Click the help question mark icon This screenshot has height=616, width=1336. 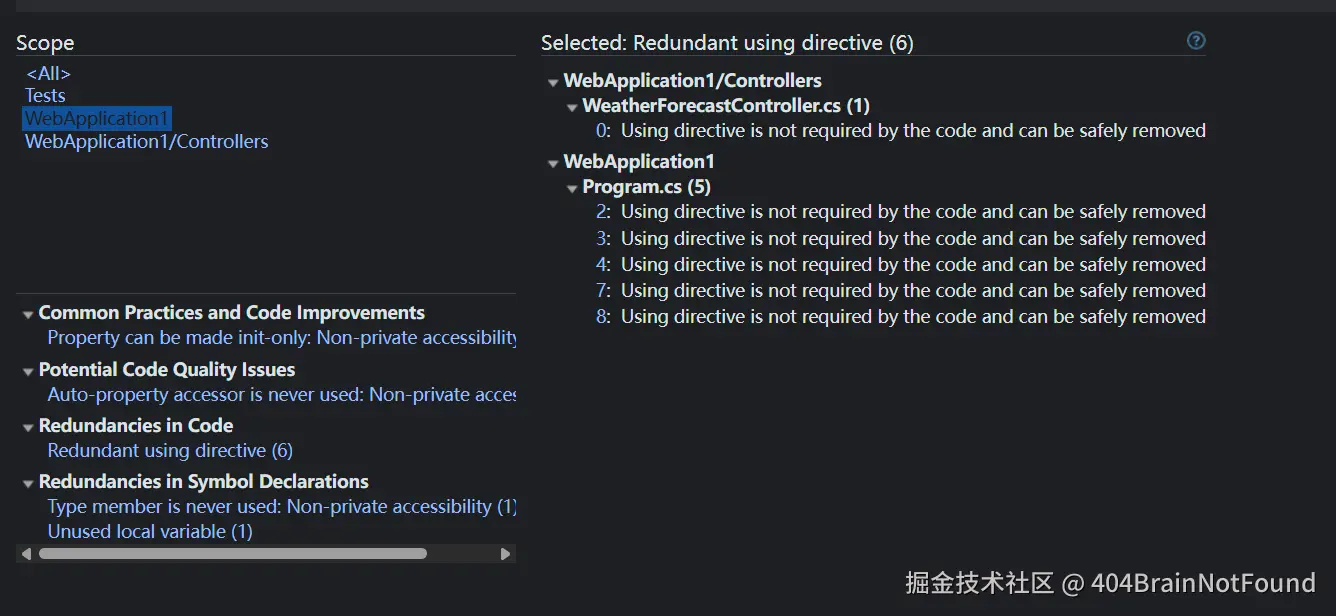[x=1195, y=41]
